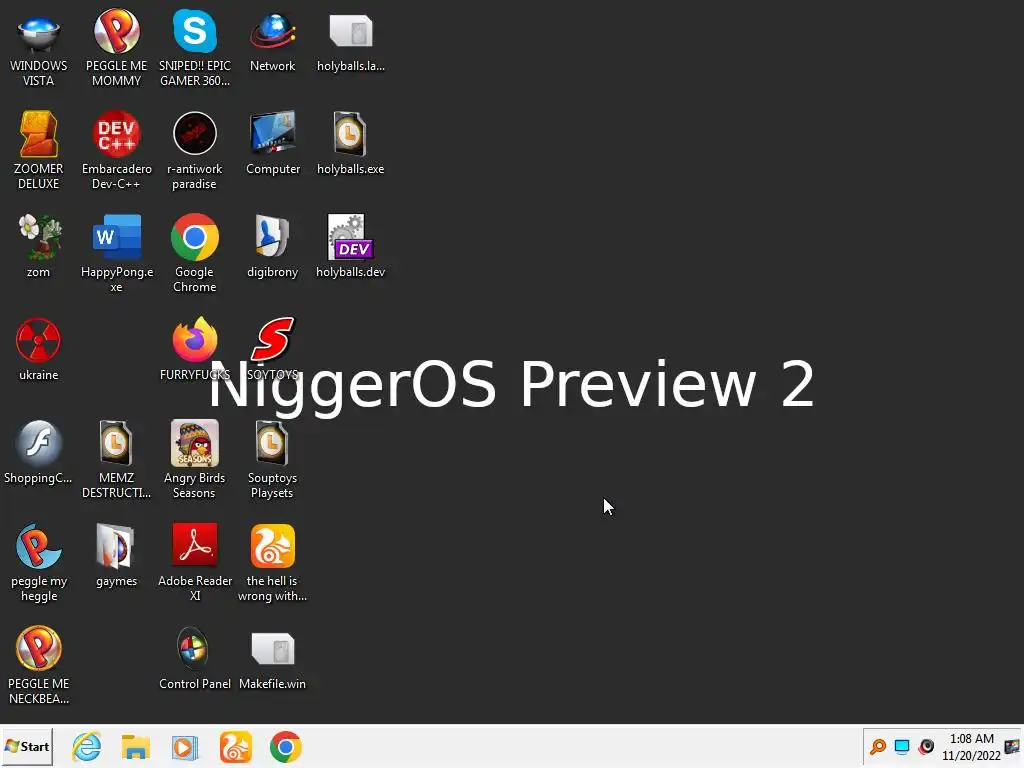Select the holyballs.exe file
Screen dimensions: 1024x768
point(351,144)
